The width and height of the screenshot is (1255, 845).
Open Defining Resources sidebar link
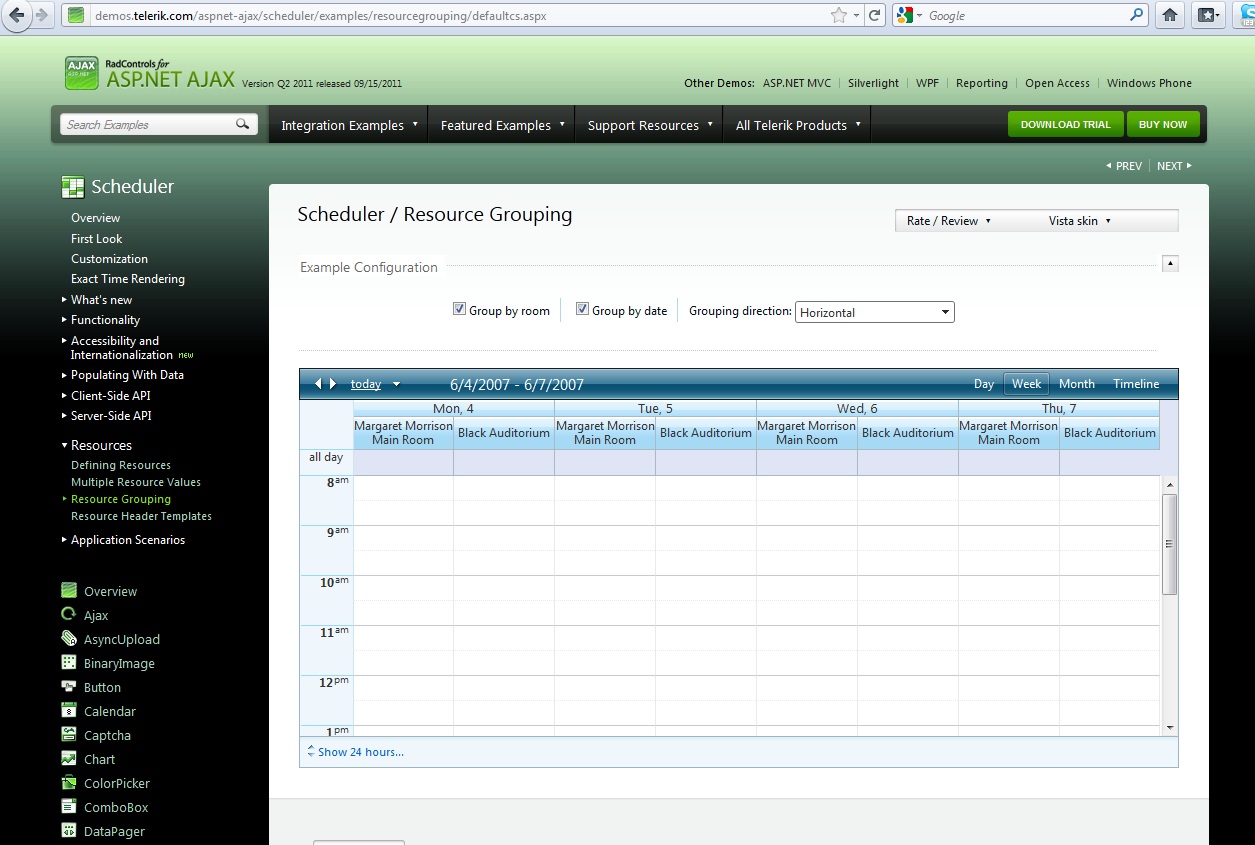121,465
